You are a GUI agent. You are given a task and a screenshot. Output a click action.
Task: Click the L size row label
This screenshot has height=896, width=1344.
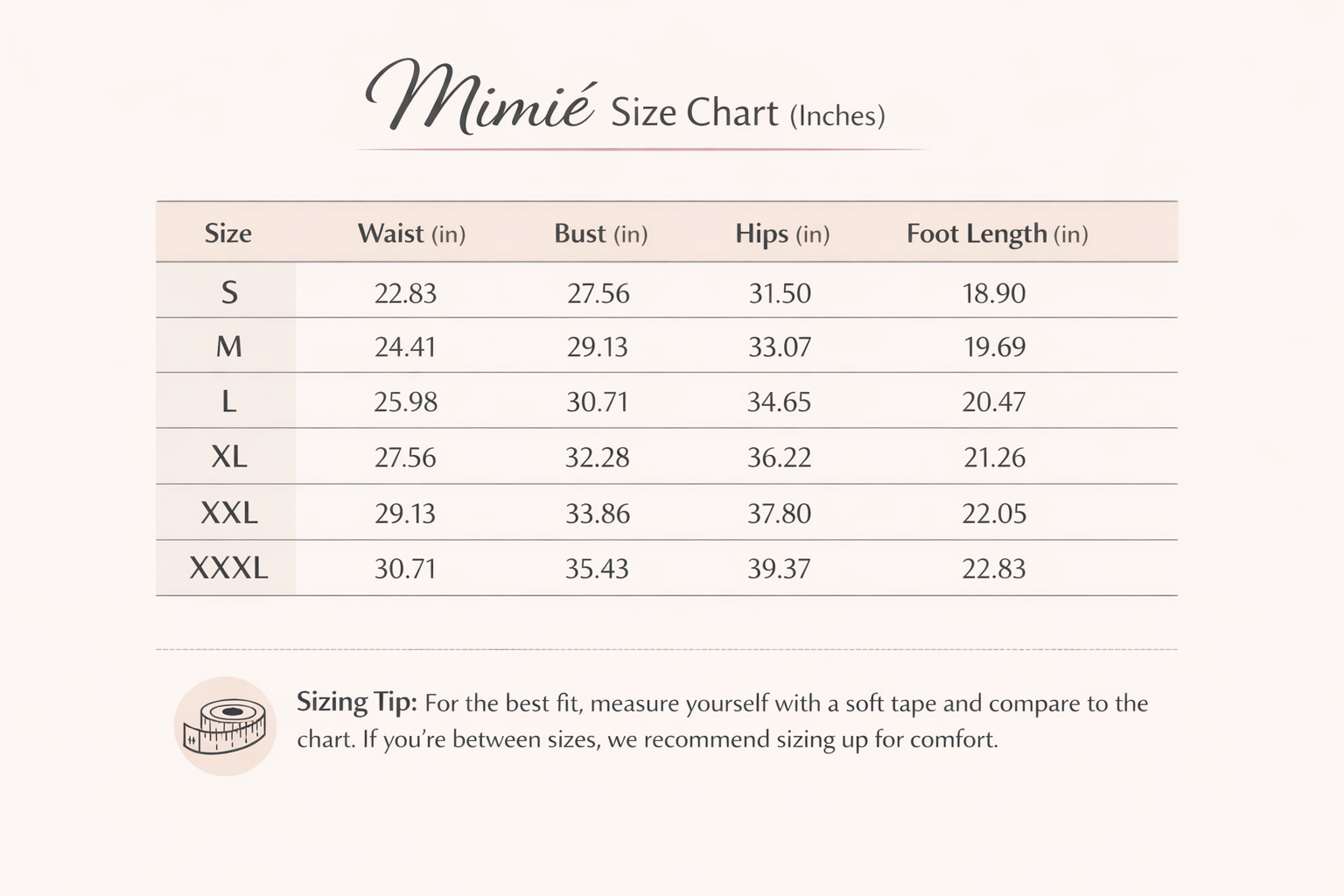(228, 402)
